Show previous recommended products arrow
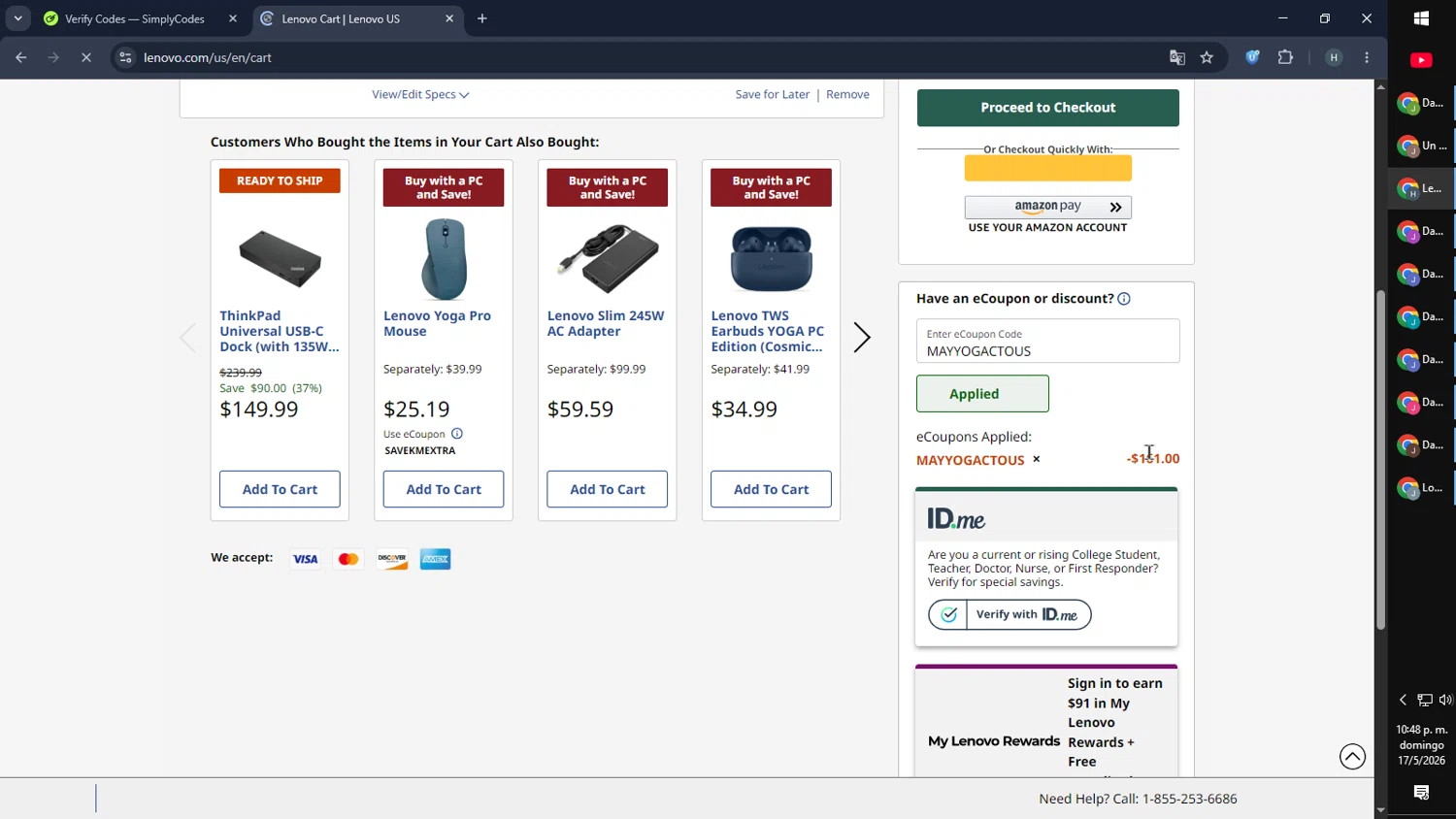The width and height of the screenshot is (1456, 819). coord(187,338)
